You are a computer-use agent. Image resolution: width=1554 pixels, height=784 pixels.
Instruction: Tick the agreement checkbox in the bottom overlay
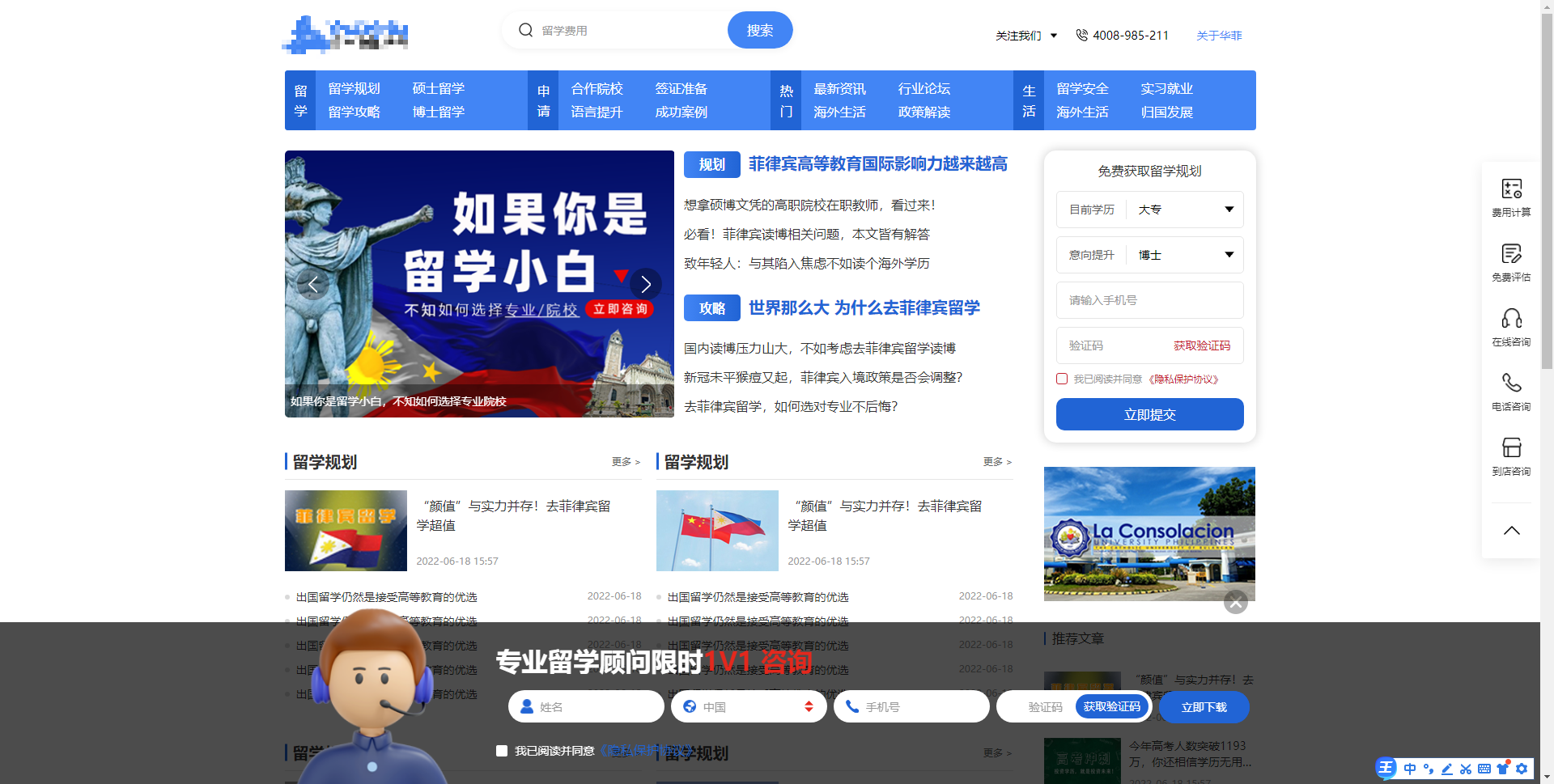tap(502, 751)
